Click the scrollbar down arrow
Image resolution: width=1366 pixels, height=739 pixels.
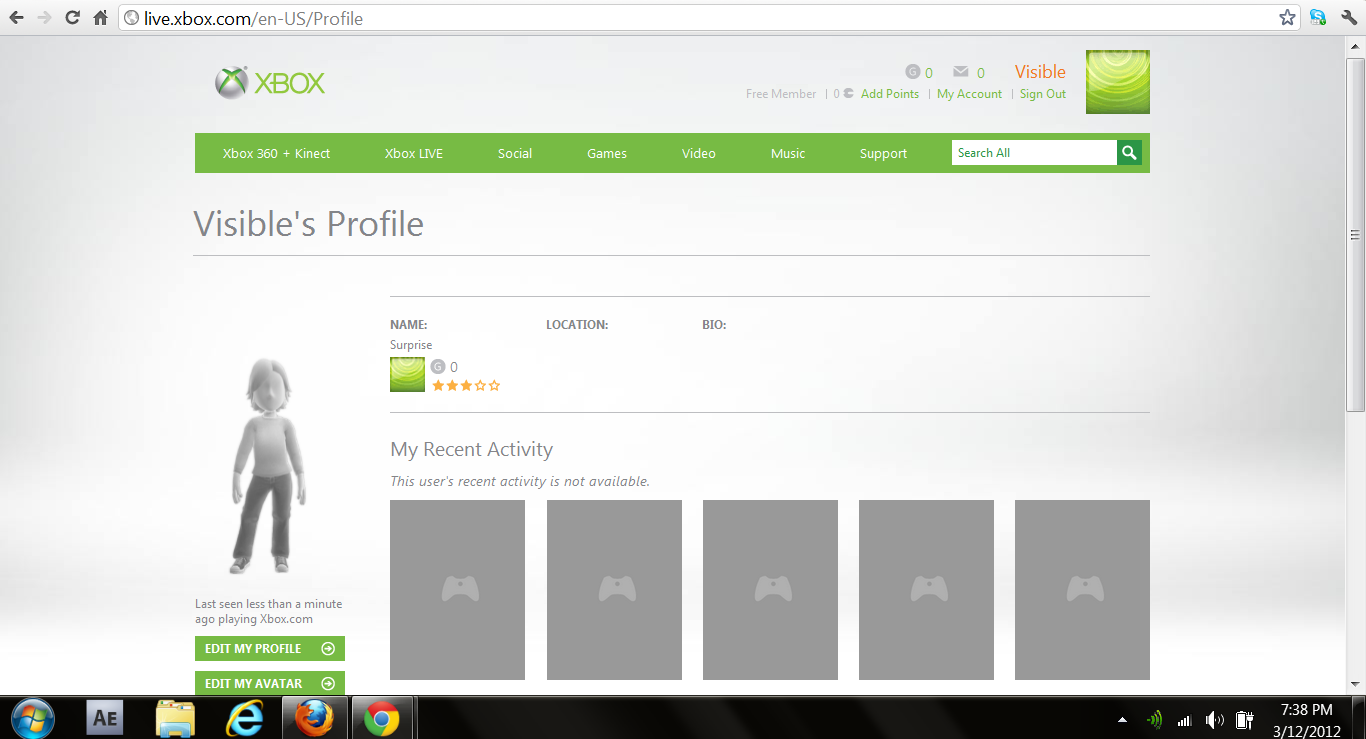[x=1356, y=685]
